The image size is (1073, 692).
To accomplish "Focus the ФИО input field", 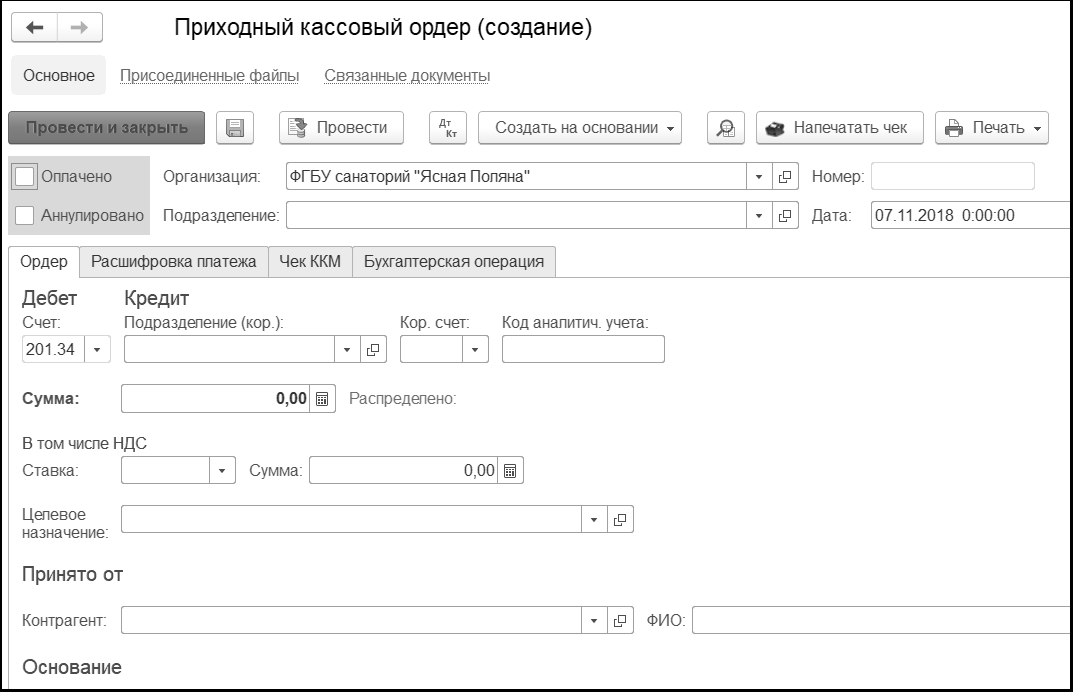I will [x=881, y=621].
